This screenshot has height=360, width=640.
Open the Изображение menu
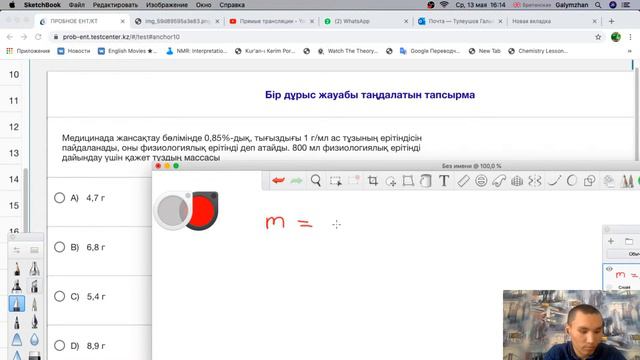click(x=167, y=5)
